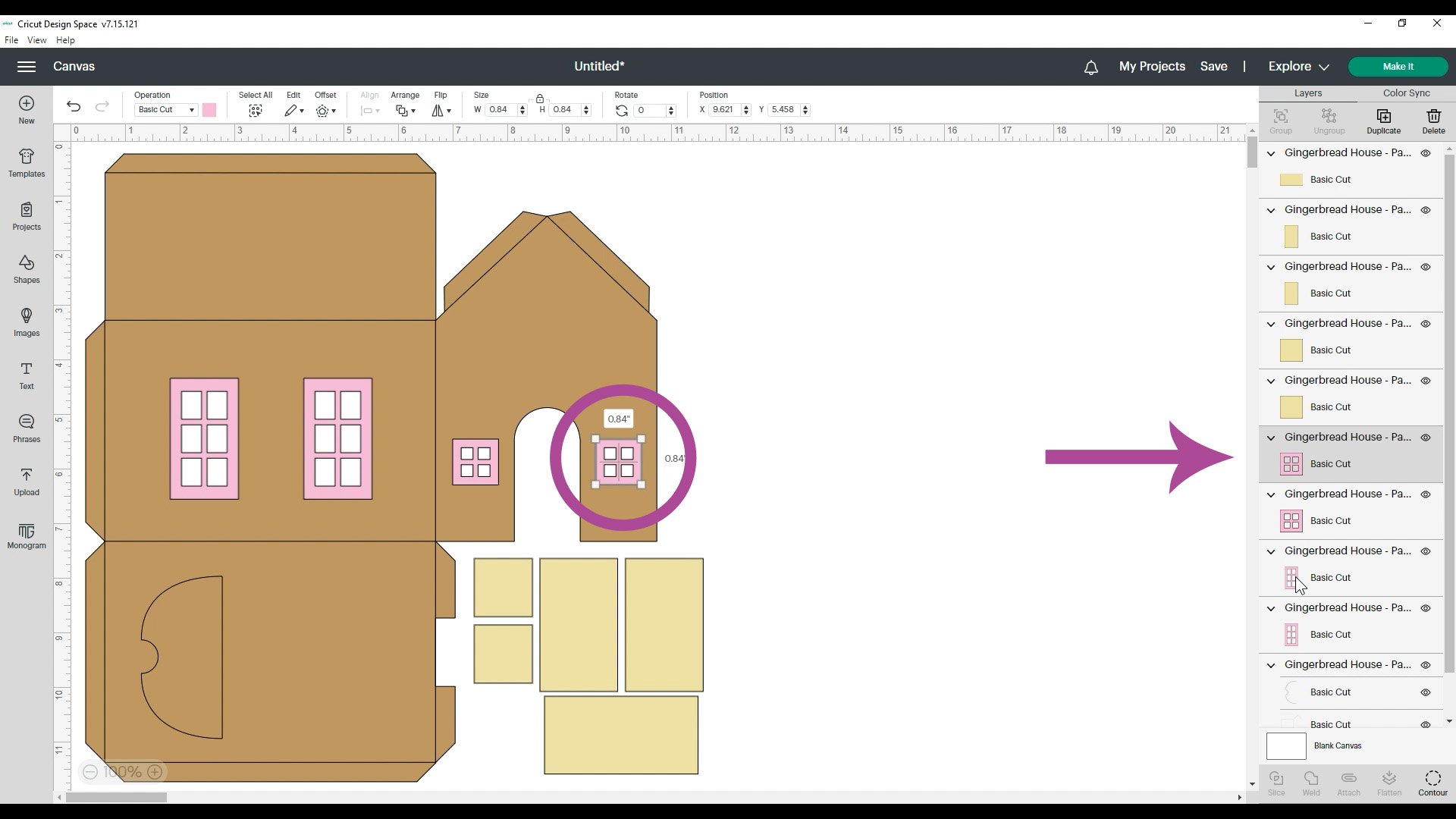Screen dimensions: 1456x819
Task: Click the Rotate icon
Action: click(622, 111)
